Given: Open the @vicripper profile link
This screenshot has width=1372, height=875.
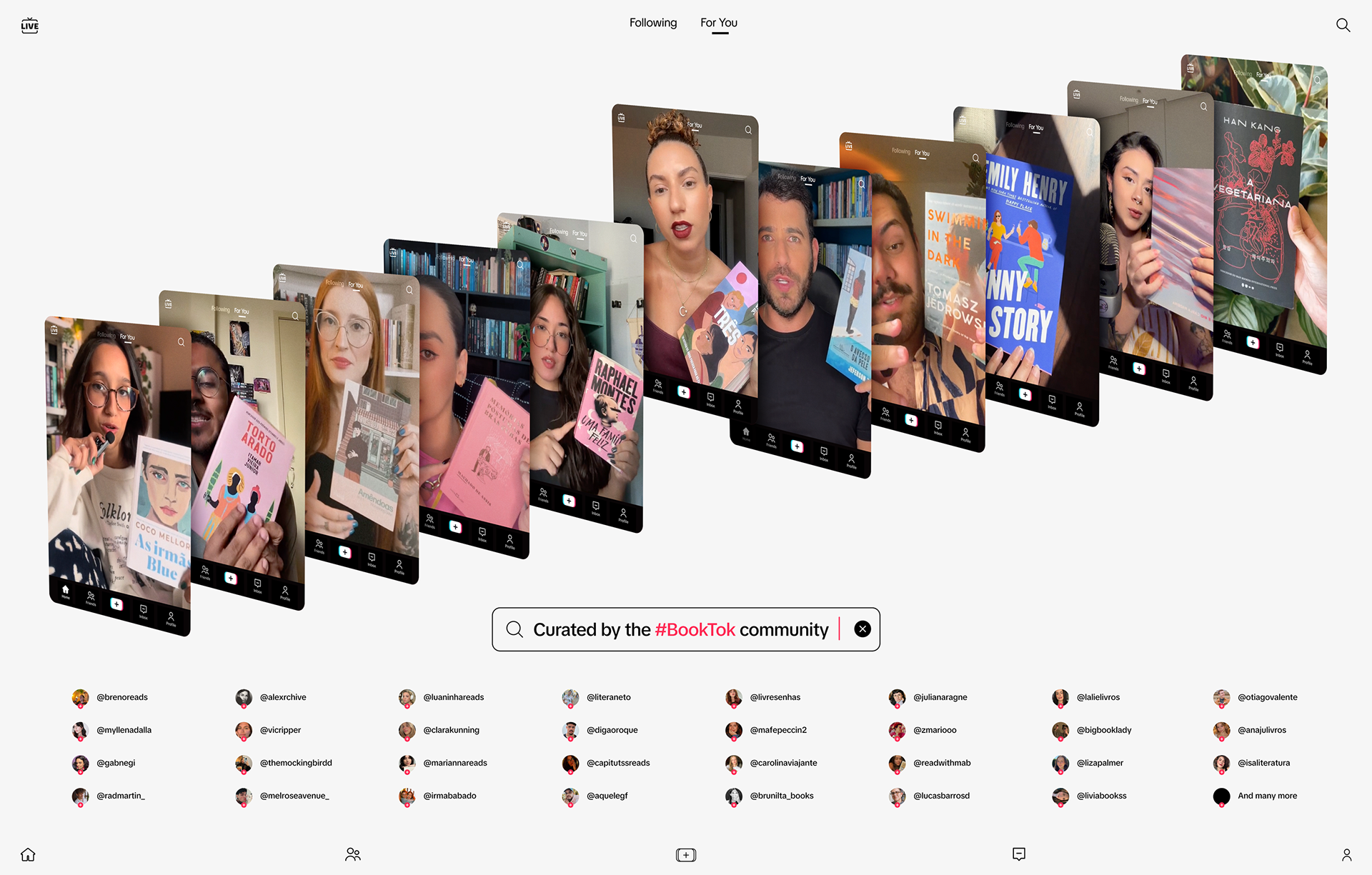Looking at the screenshot, I should [x=280, y=730].
